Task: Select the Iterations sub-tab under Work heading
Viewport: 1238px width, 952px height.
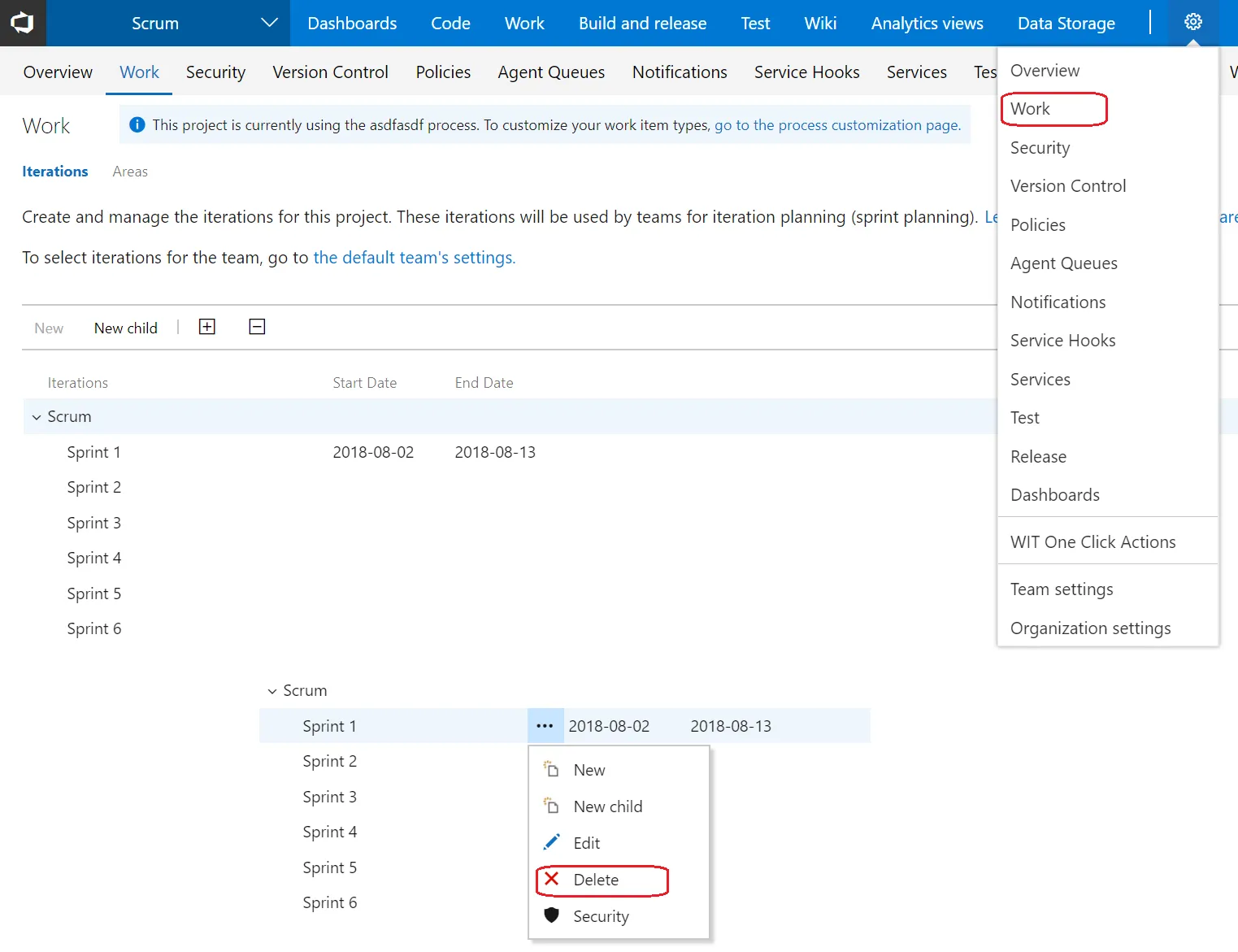Action: (x=55, y=172)
